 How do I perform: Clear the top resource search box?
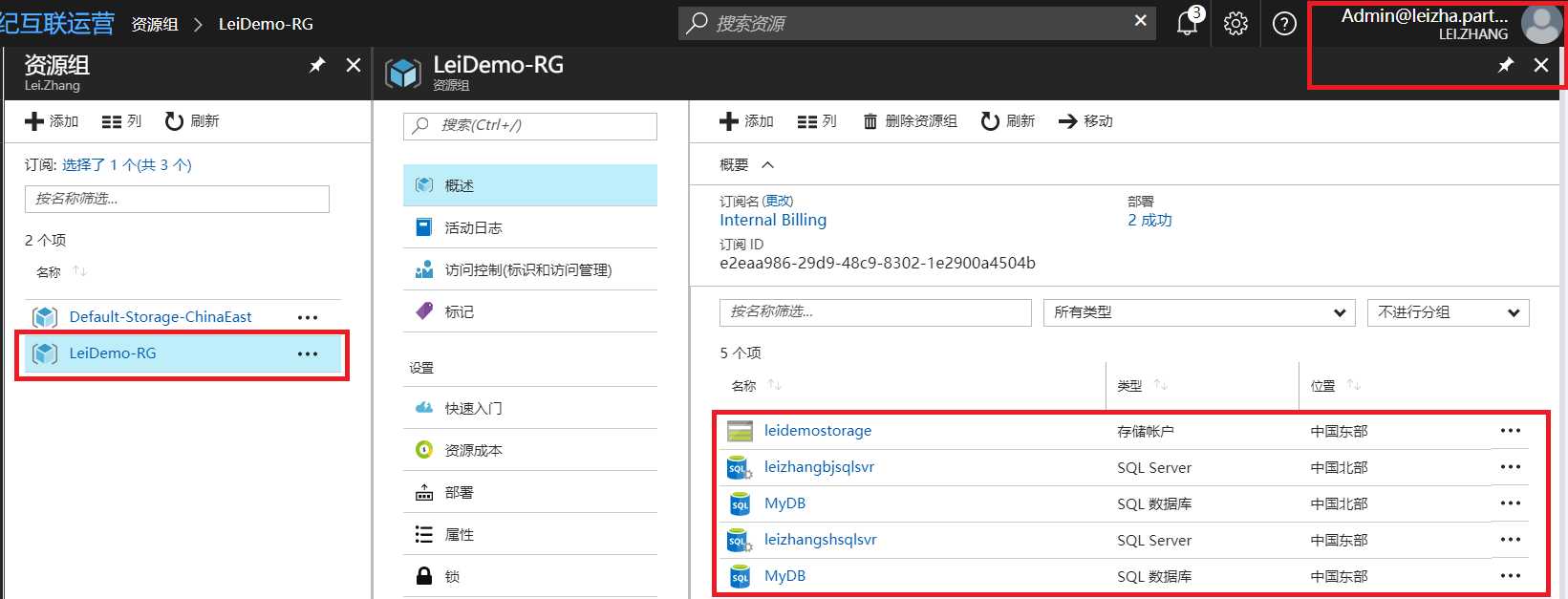[1140, 20]
